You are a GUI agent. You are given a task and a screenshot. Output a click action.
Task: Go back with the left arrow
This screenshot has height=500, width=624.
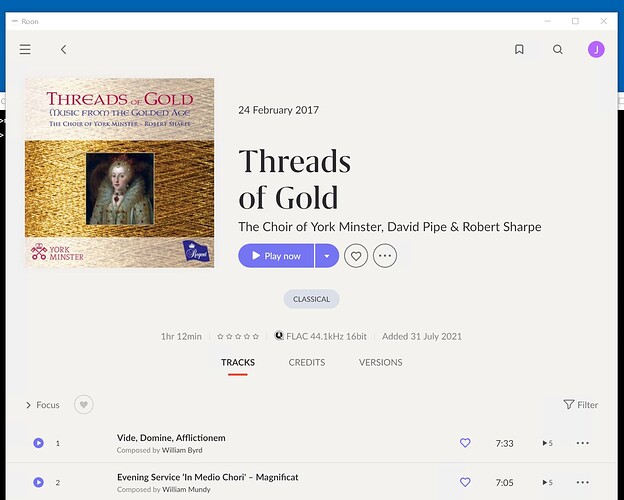(x=64, y=49)
